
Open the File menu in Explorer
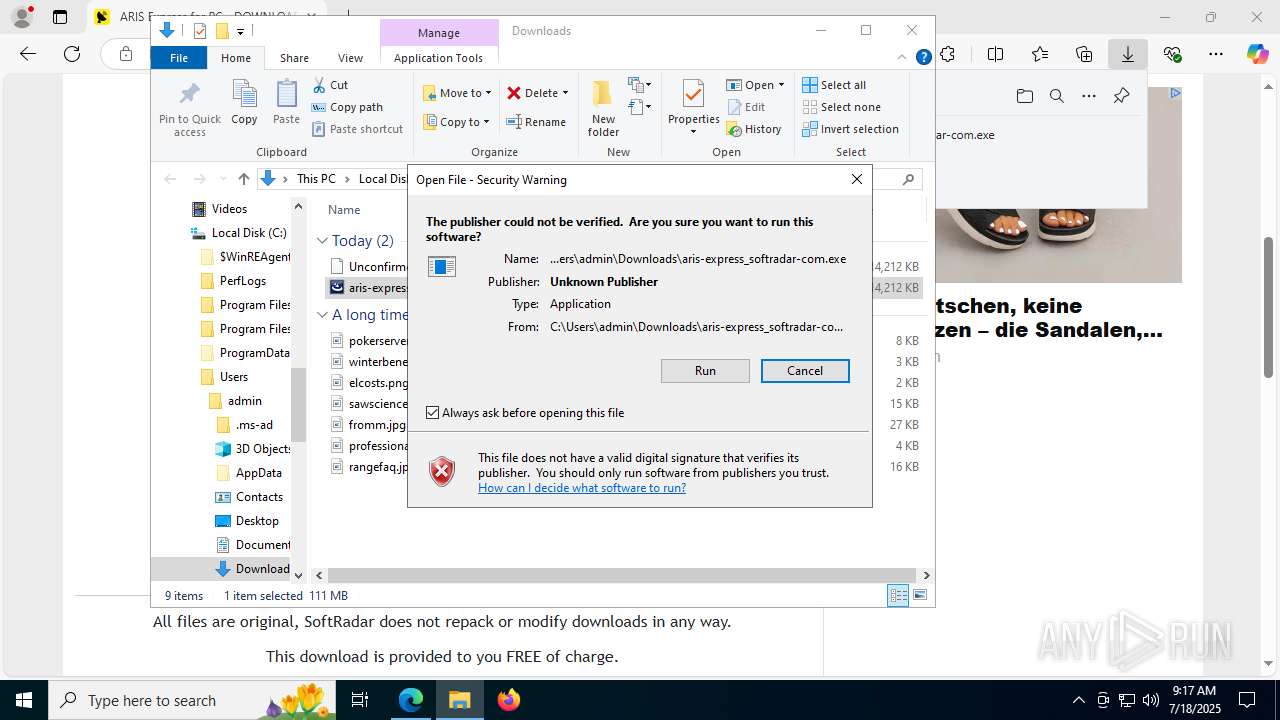(179, 58)
